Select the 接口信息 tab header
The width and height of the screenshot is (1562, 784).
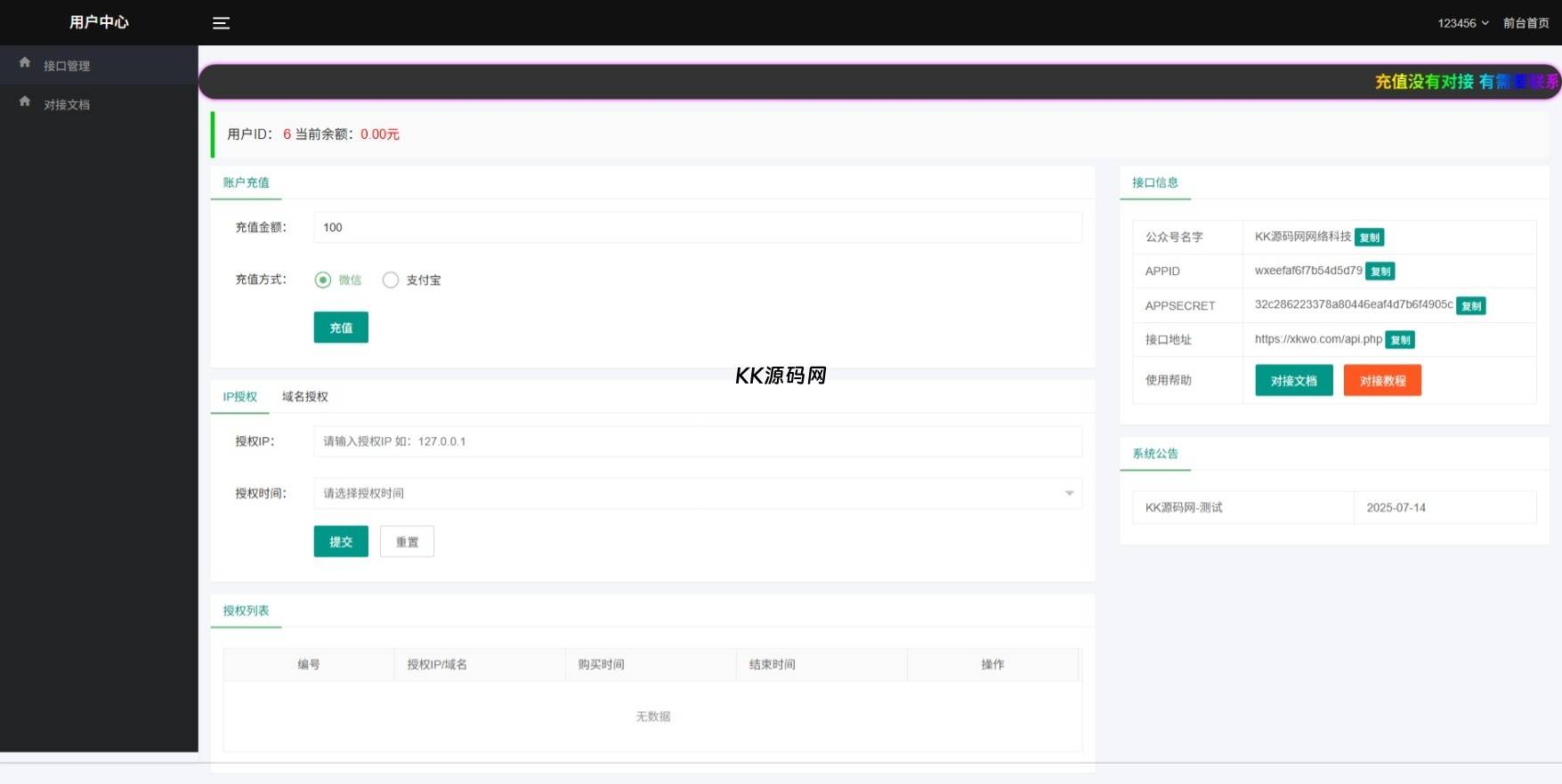pyautogui.click(x=1155, y=182)
